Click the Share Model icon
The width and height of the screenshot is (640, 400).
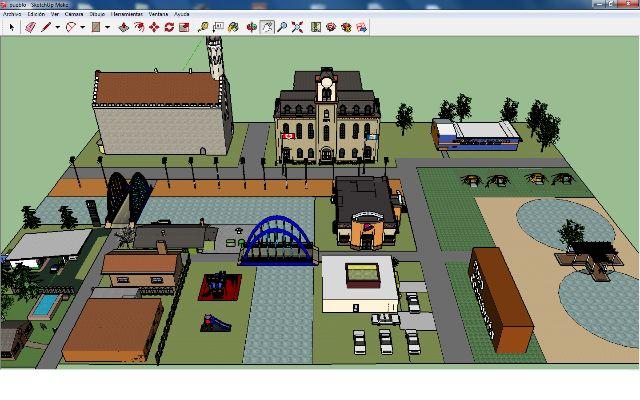click(x=361, y=27)
